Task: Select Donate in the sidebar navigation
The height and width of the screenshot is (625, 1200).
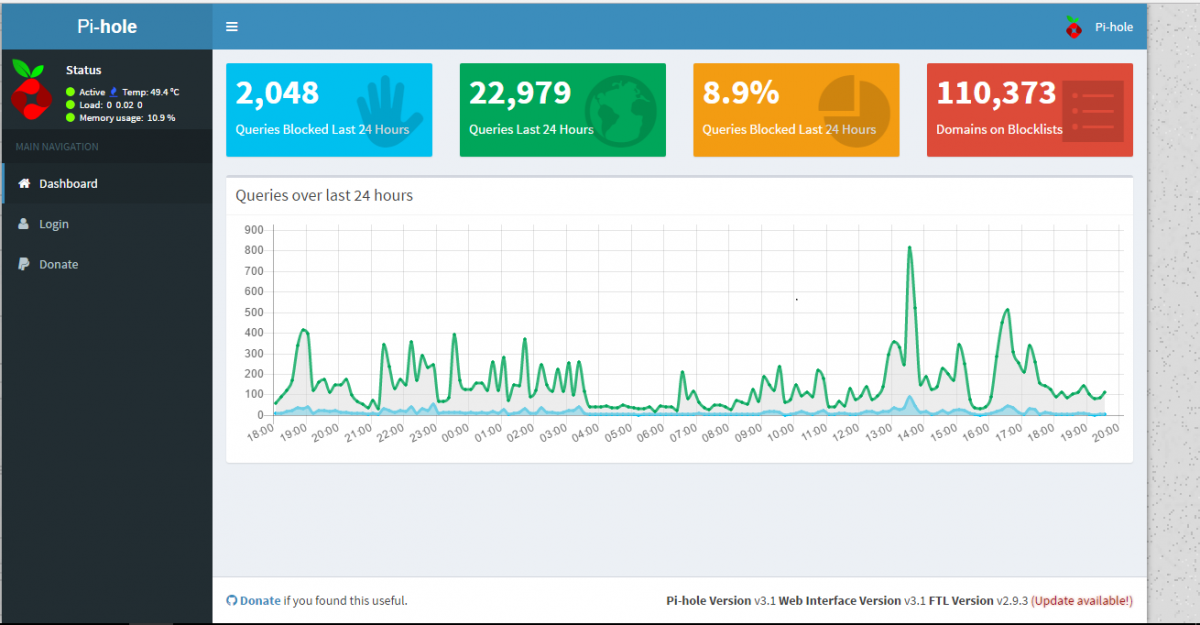Action: tap(107, 264)
